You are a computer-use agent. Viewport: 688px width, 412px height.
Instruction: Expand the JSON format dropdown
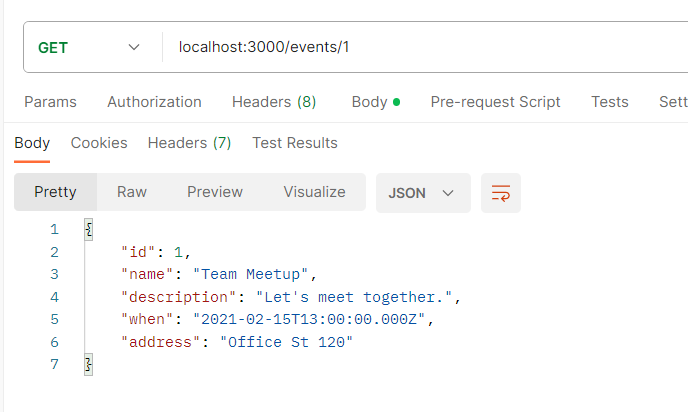click(422, 193)
